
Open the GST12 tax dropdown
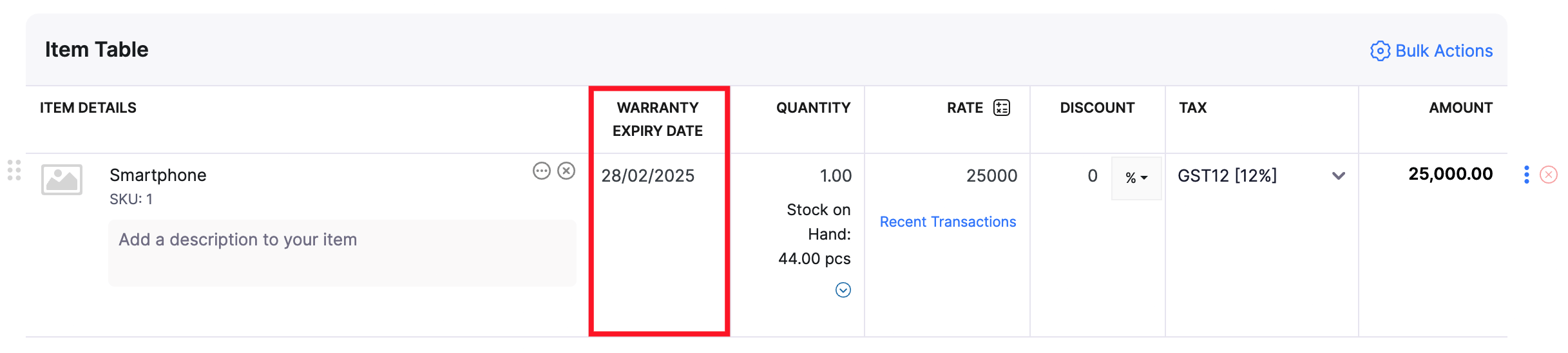pyautogui.click(x=1260, y=176)
